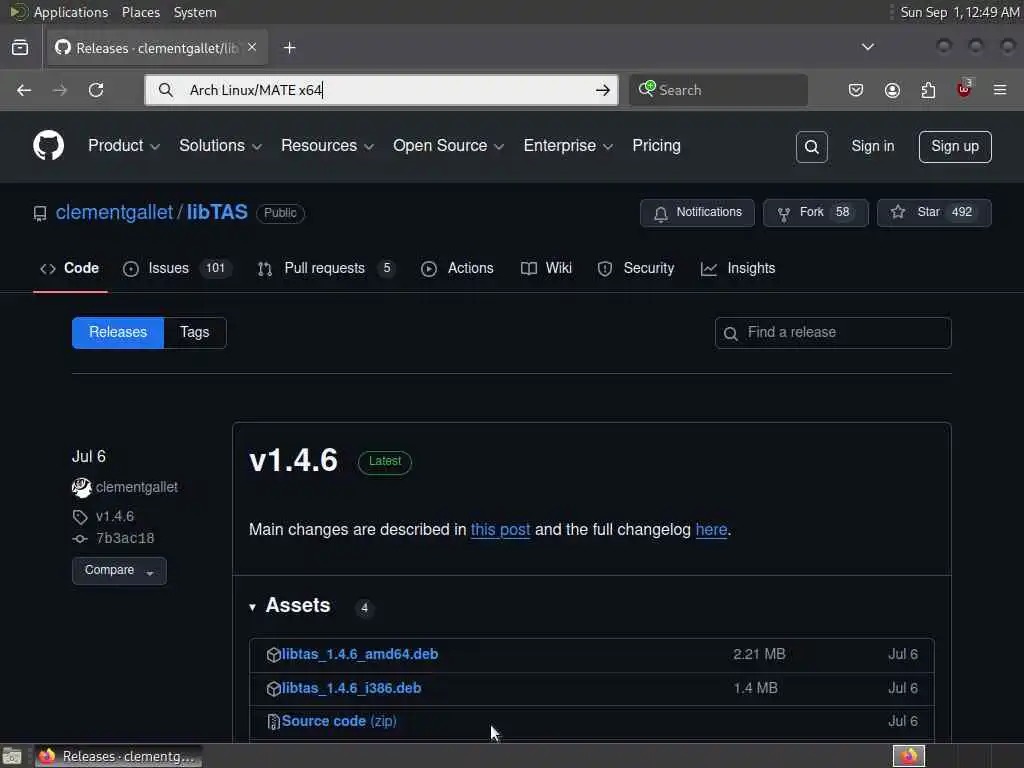Click Sign in
Viewport: 1024px width, 768px height.
[x=872, y=146]
